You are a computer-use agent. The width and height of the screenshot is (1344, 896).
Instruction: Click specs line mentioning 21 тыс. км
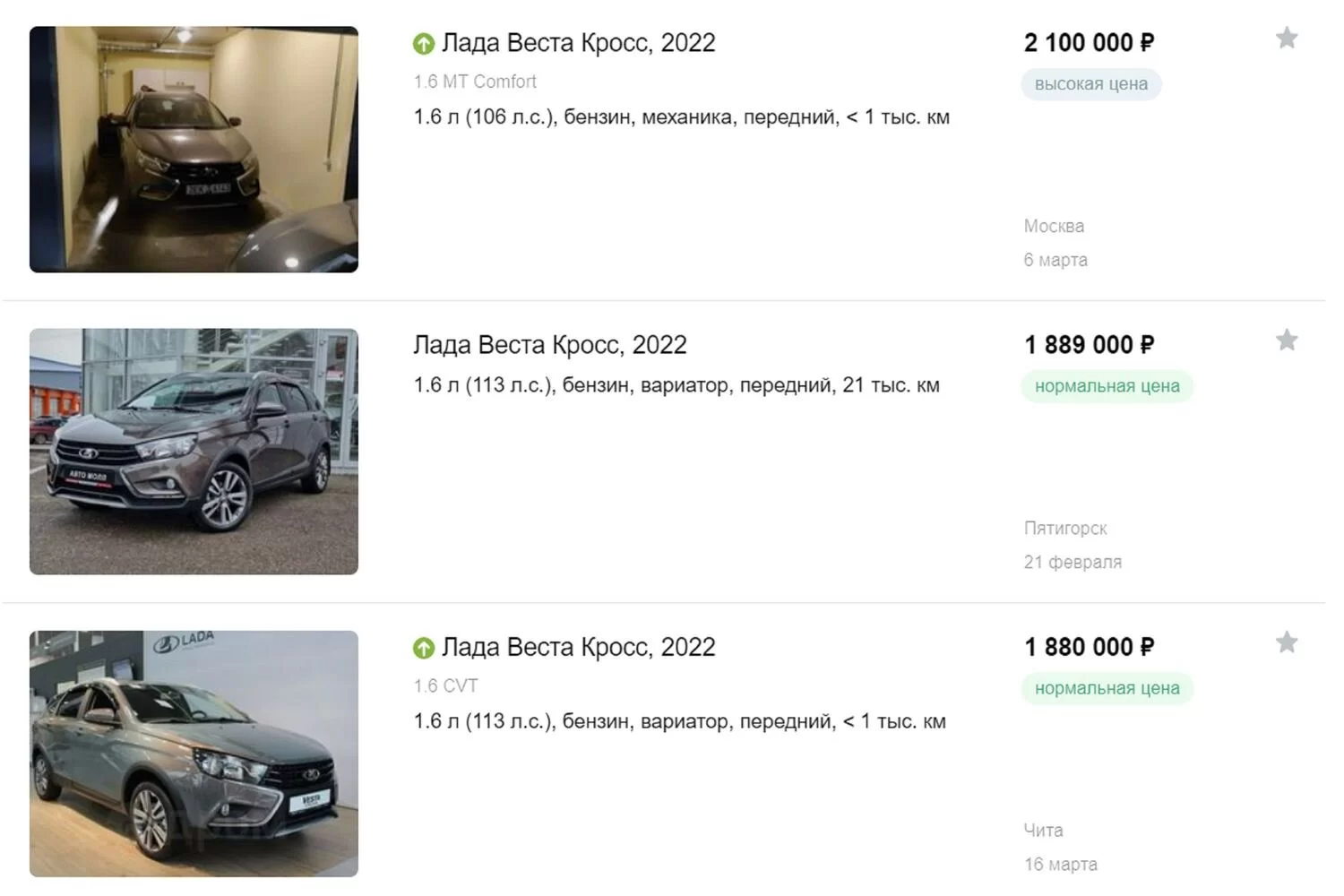pos(676,385)
